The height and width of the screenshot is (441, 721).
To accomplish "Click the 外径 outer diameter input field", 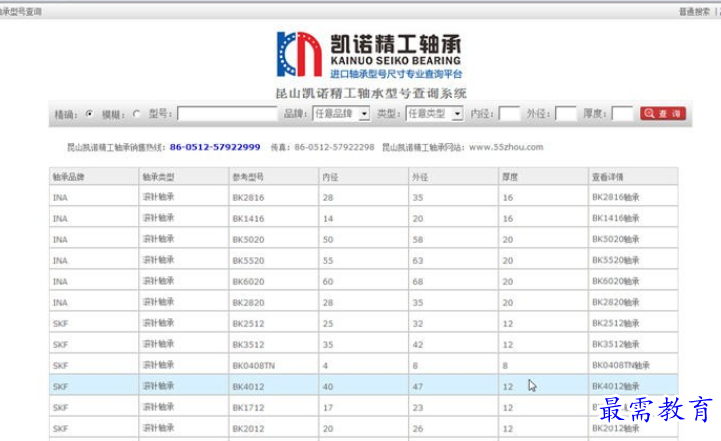I will (x=566, y=114).
